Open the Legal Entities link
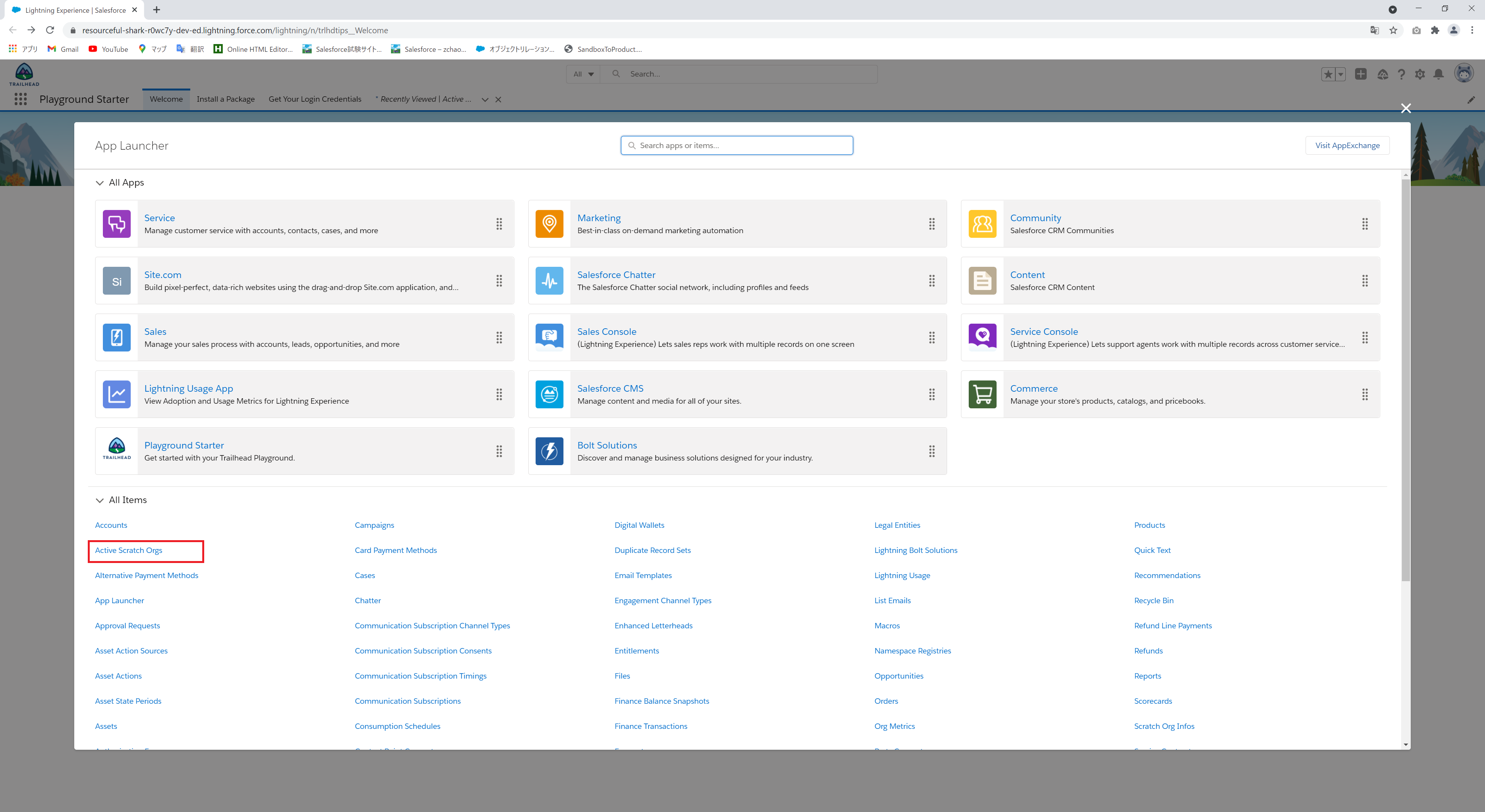This screenshot has width=1485, height=812. pos(897,525)
